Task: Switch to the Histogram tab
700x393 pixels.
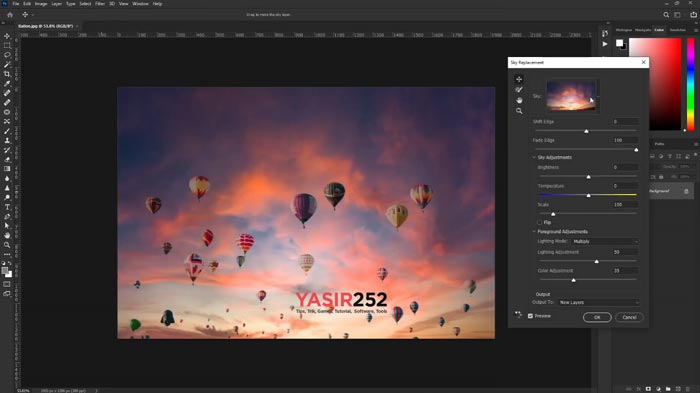Action: click(624, 30)
